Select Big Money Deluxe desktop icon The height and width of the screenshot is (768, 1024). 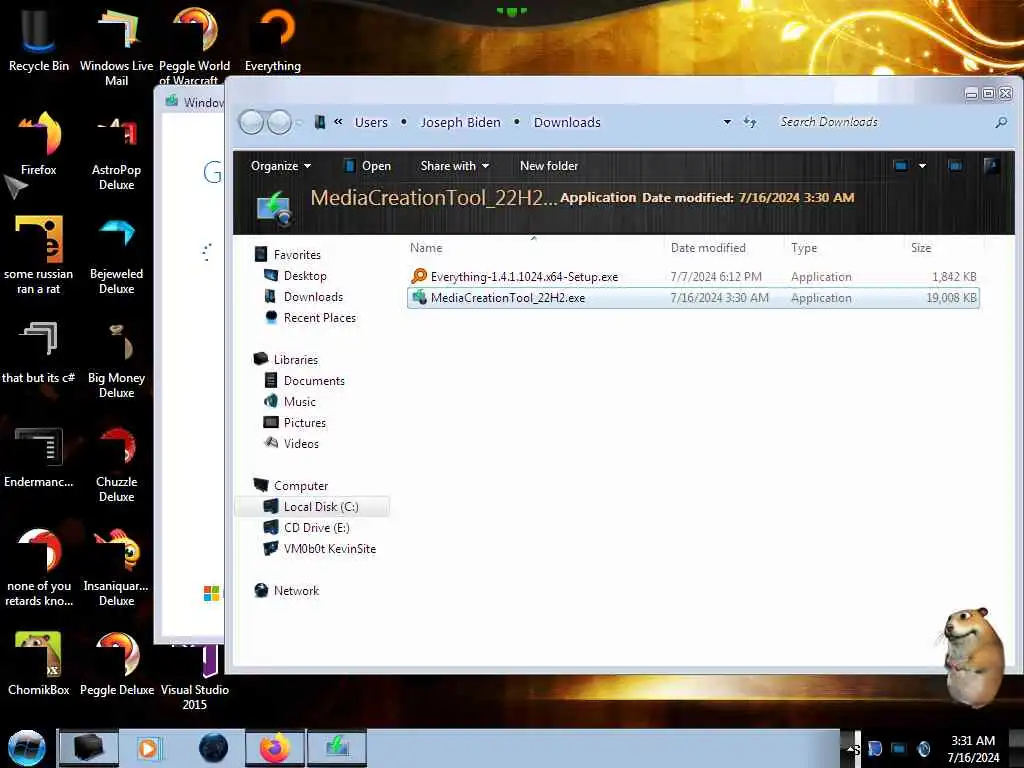coord(116,358)
